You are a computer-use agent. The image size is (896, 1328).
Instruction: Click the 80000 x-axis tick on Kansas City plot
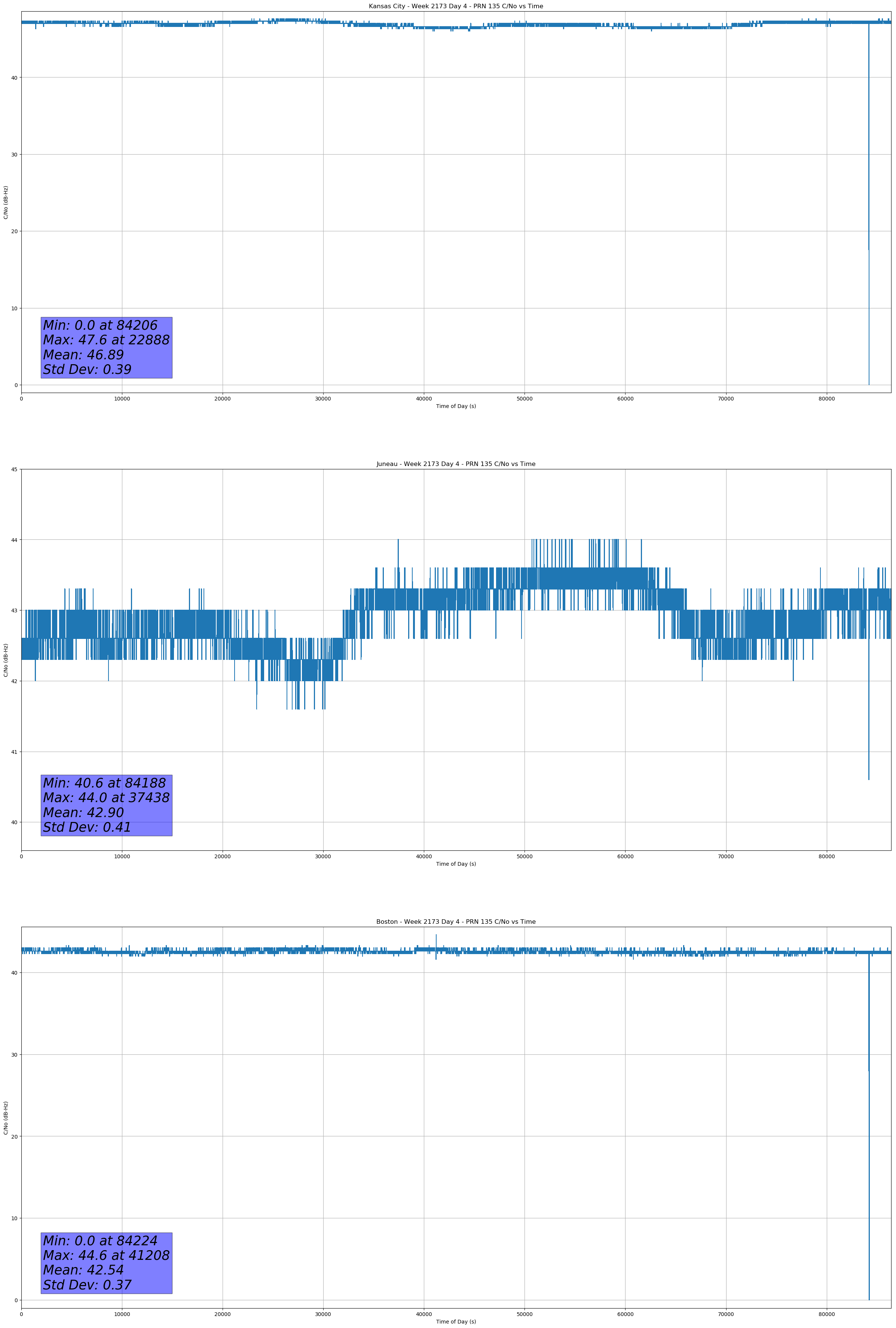[826, 399]
